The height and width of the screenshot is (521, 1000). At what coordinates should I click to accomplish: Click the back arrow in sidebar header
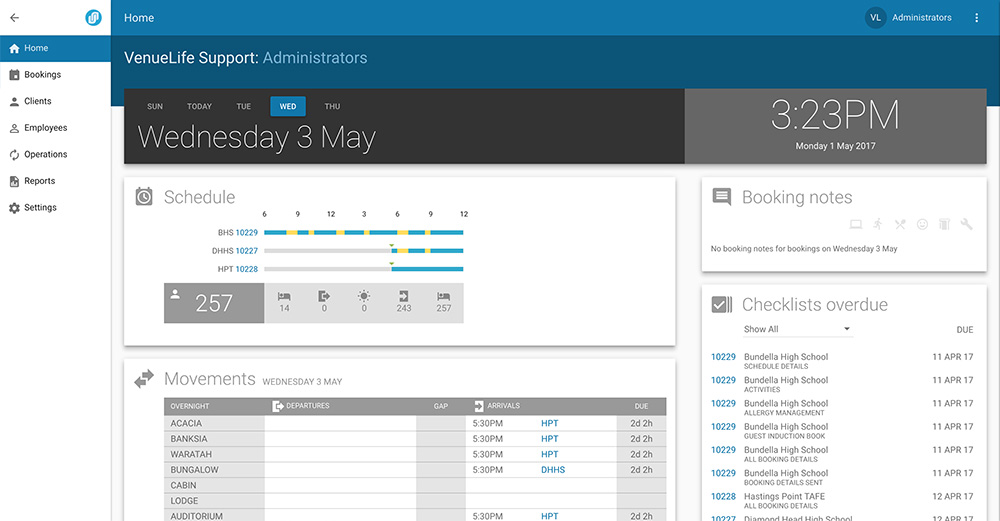(x=15, y=18)
